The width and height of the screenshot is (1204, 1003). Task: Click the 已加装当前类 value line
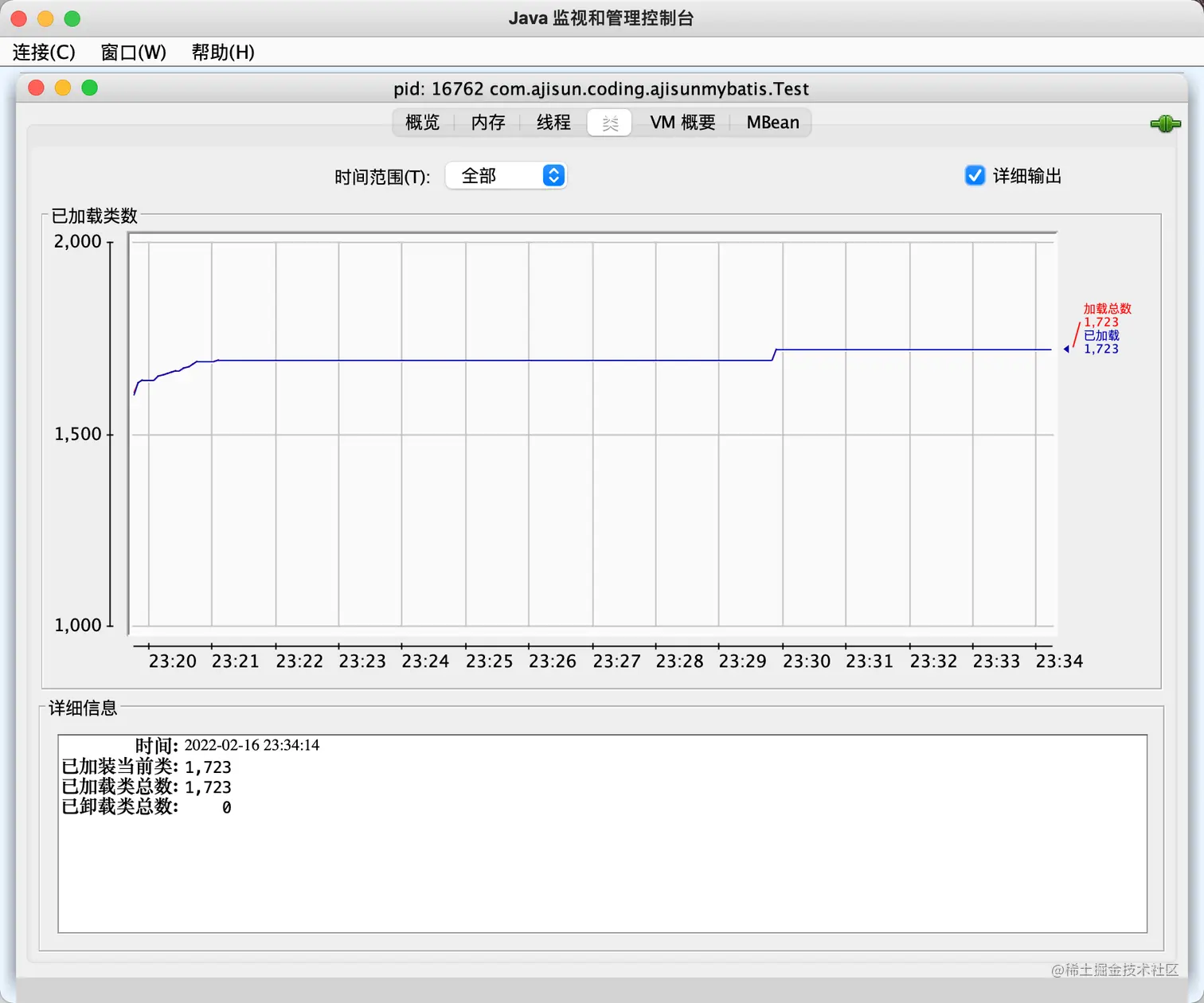[147, 767]
